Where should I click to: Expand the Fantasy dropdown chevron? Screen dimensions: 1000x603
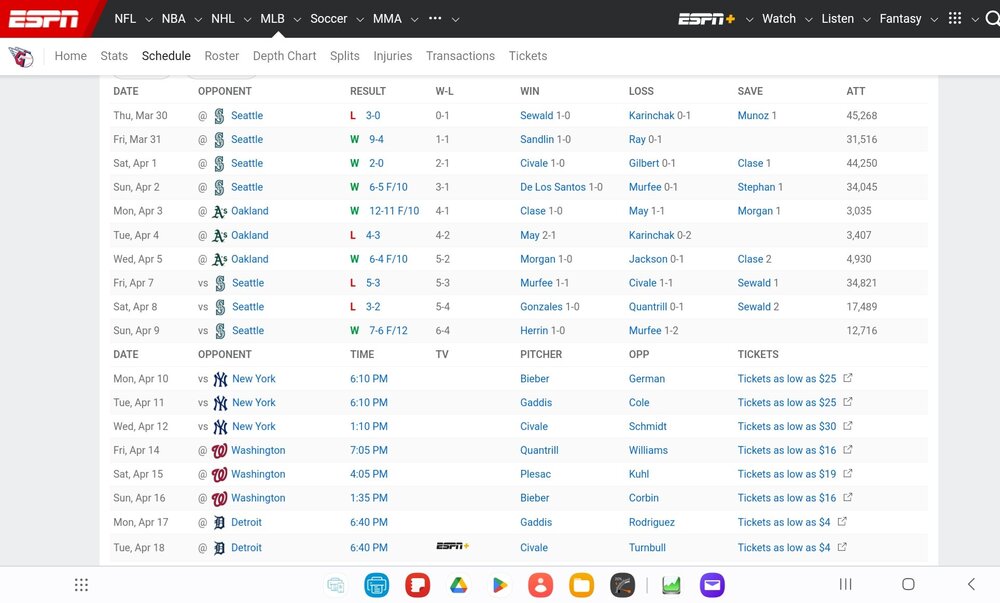(934, 20)
